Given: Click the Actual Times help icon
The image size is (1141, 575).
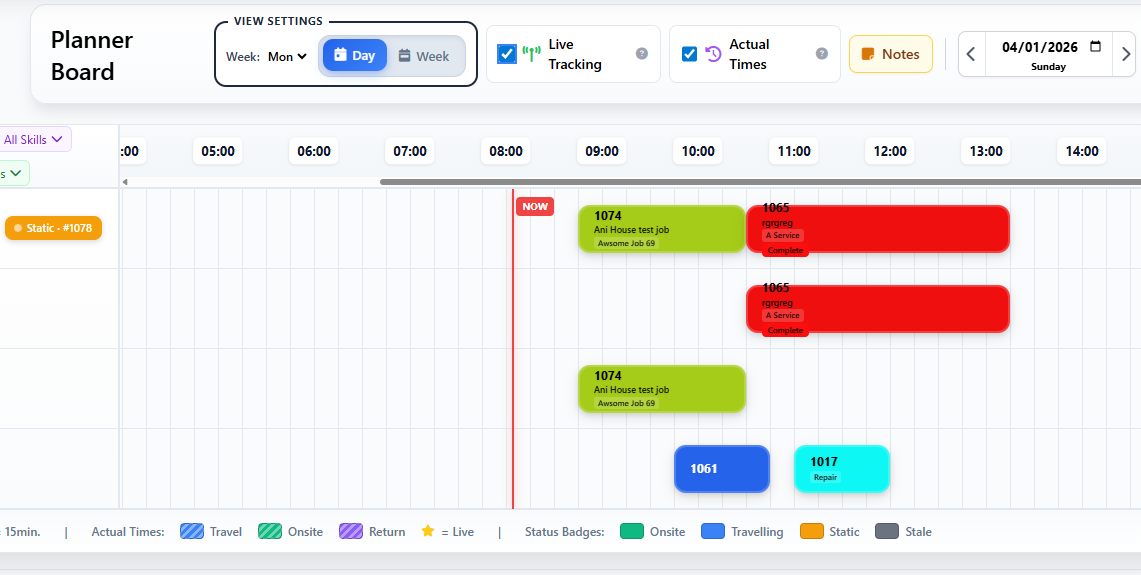Looking at the screenshot, I should (x=822, y=53).
